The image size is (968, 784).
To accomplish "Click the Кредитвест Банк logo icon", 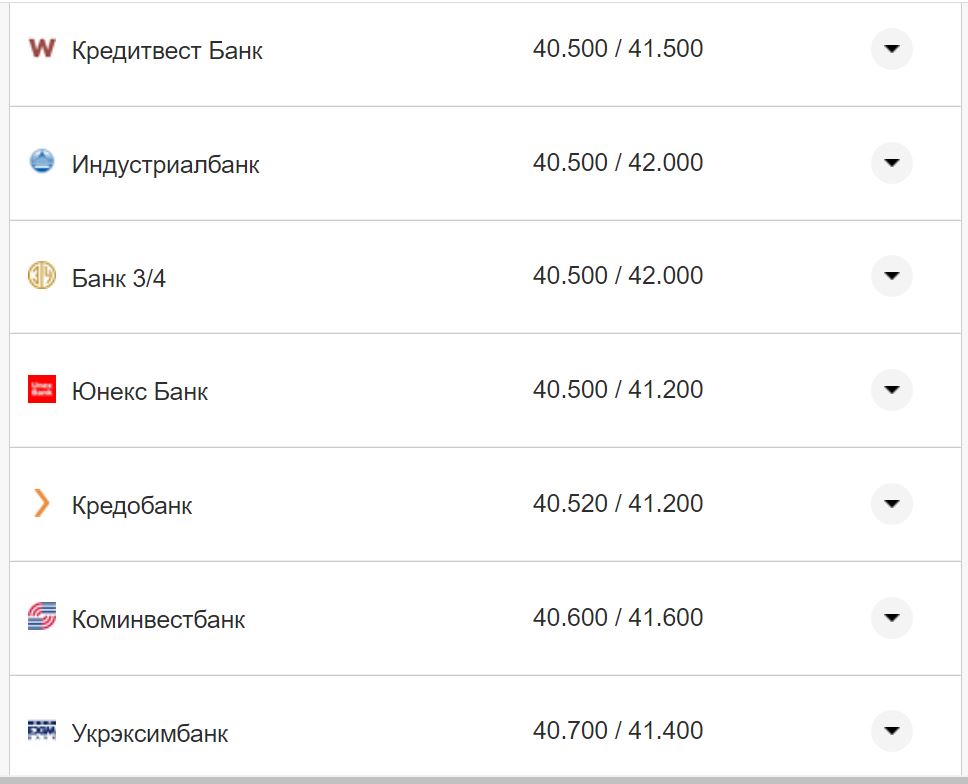I will coord(42,48).
